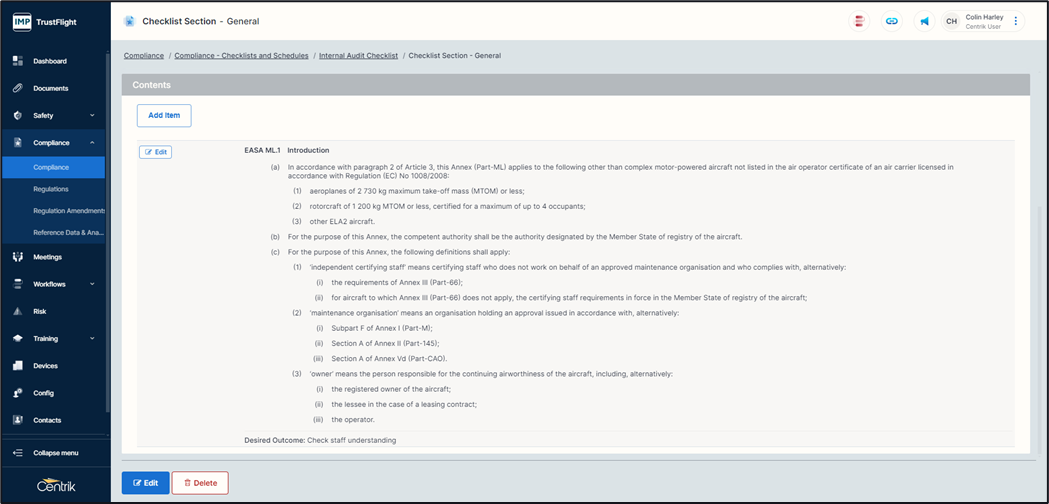Click the Documents paperclip icon
The height and width of the screenshot is (504, 1049).
pos(18,88)
